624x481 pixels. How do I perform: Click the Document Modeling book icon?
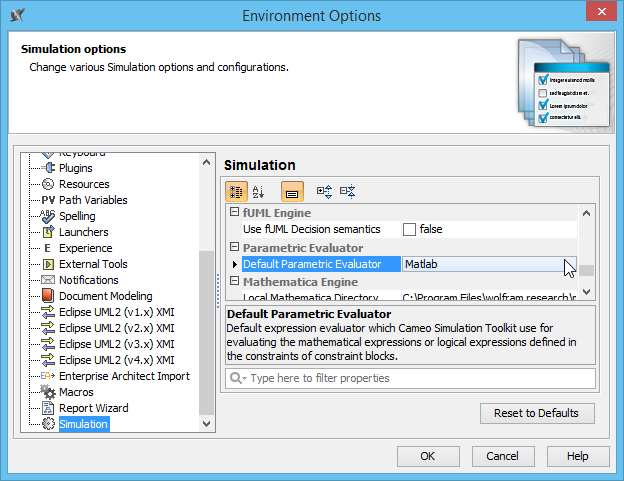click(x=48, y=296)
